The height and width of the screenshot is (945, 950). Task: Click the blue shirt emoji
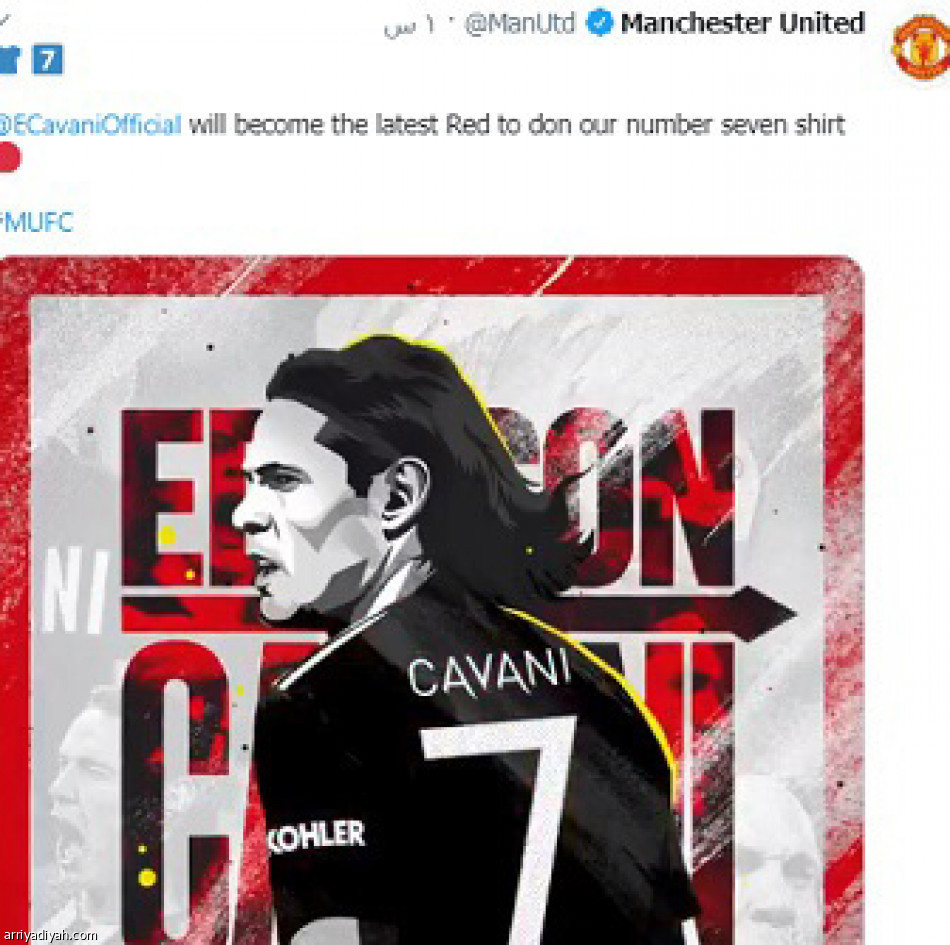pos(10,59)
